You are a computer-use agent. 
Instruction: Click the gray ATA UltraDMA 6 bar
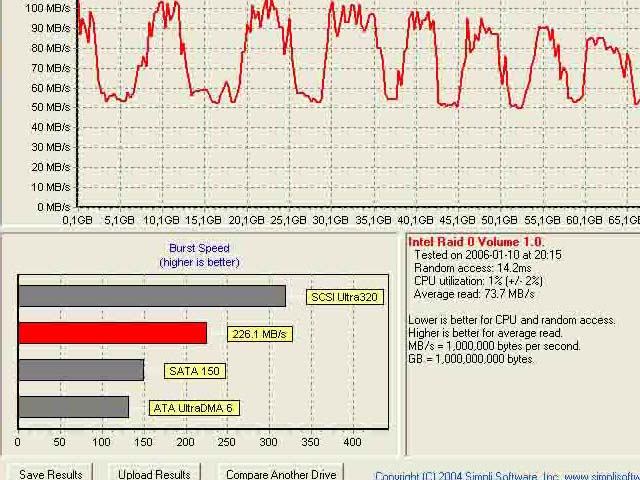click(73, 407)
